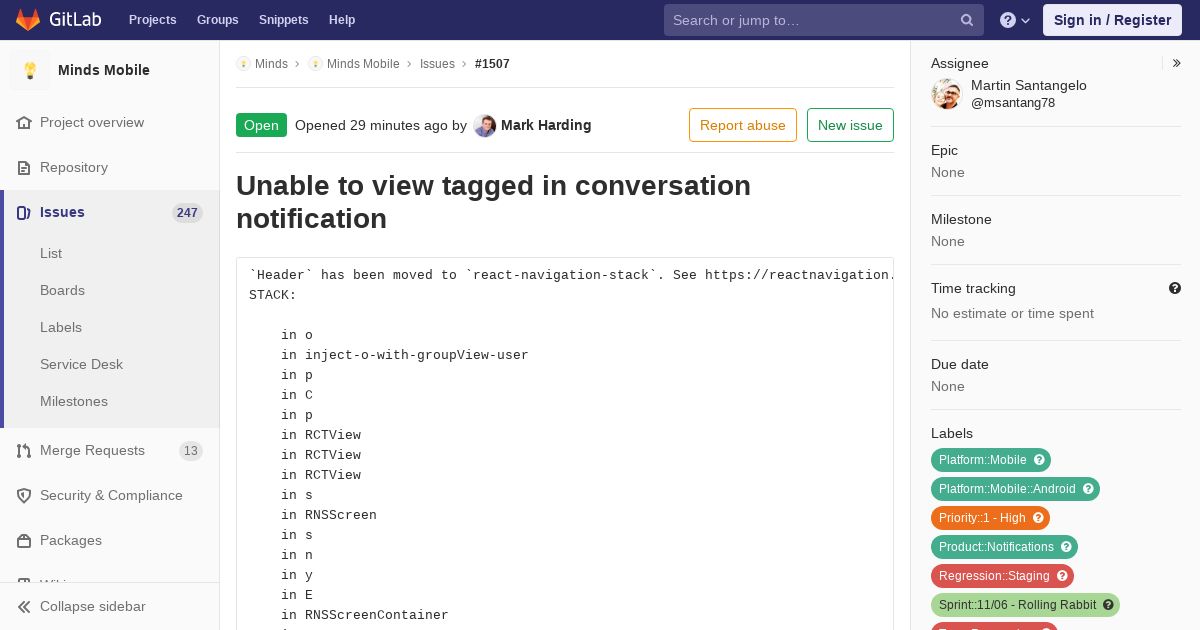The height and width of the screenshot is (630, 1200).
Task: Click the Minds Mobile project avatar
Action: (30, 70)
